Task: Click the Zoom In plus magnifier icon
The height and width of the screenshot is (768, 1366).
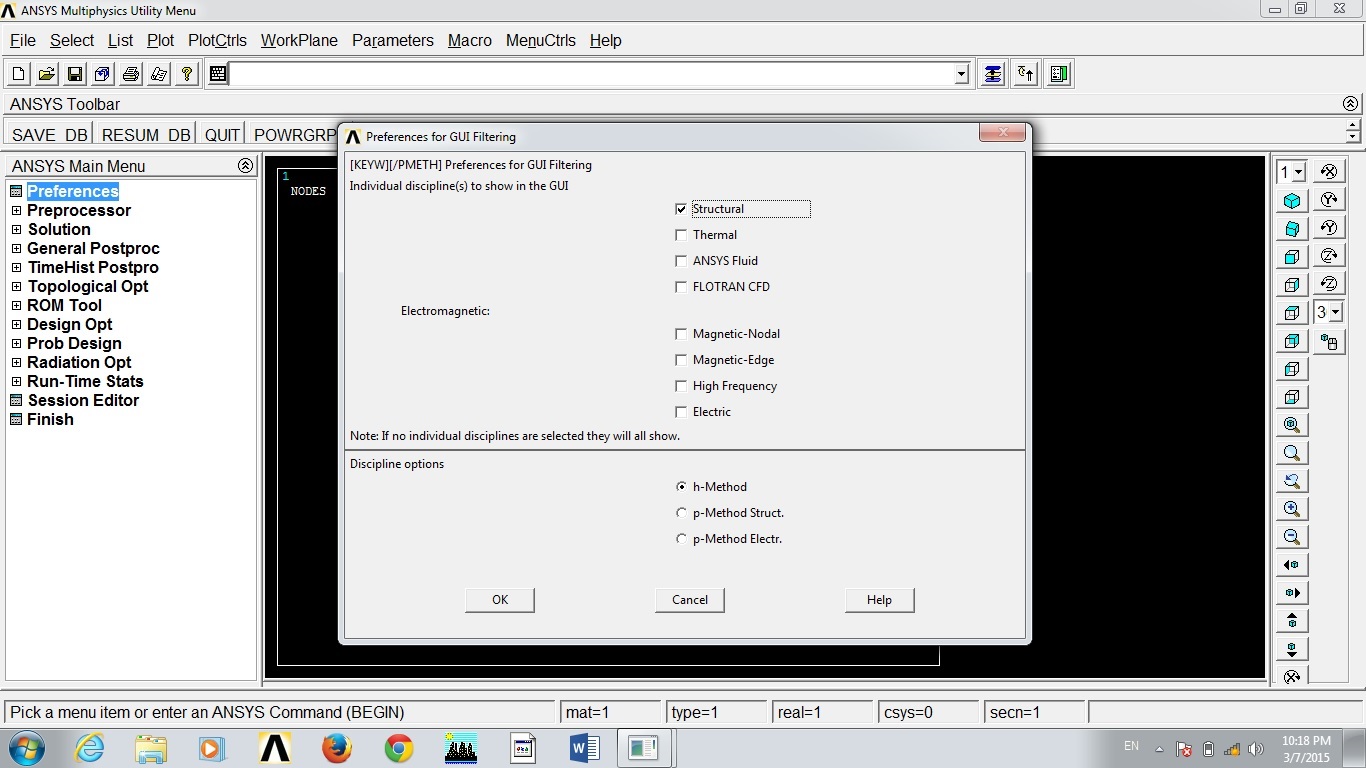Action: (x=1292, y=508)
